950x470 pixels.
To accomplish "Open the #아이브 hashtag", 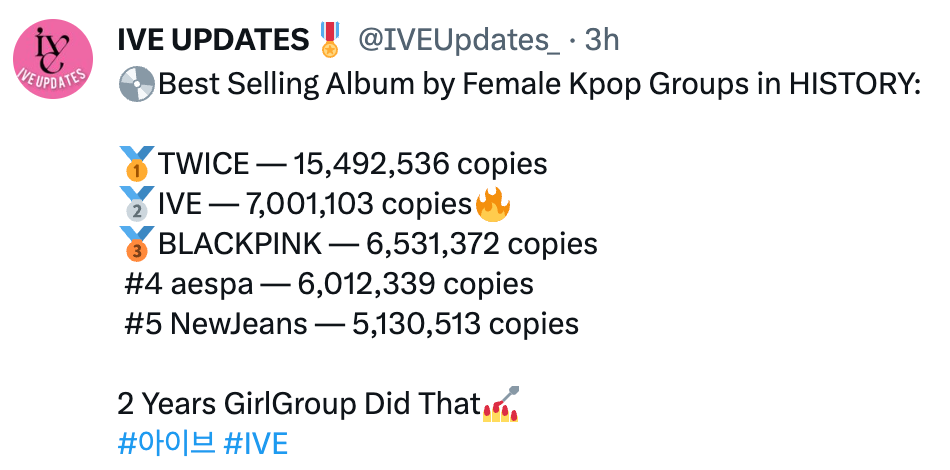I will click(166, 444).
